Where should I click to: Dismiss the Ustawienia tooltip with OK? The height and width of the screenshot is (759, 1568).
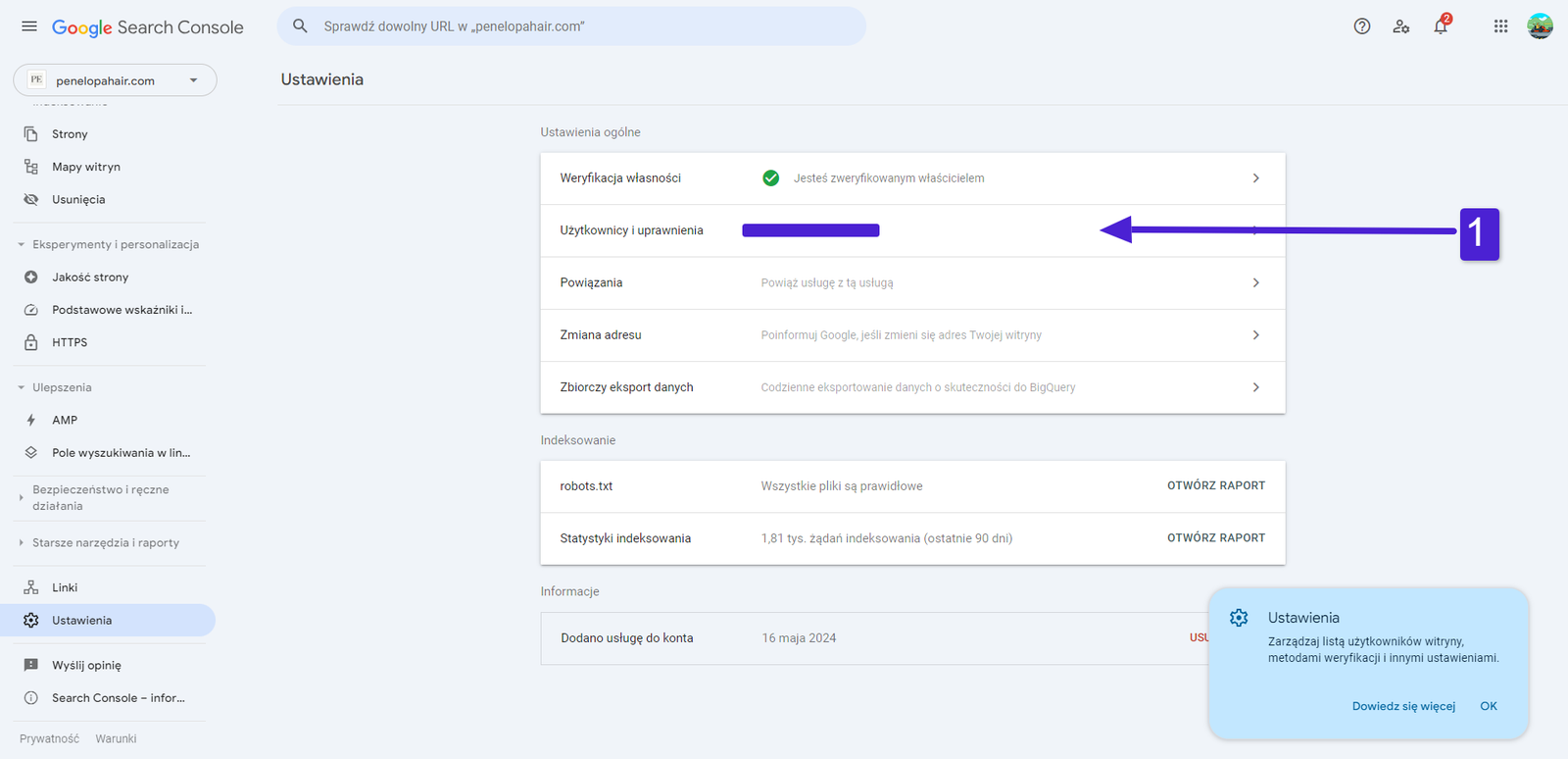tap(1488, 706)
